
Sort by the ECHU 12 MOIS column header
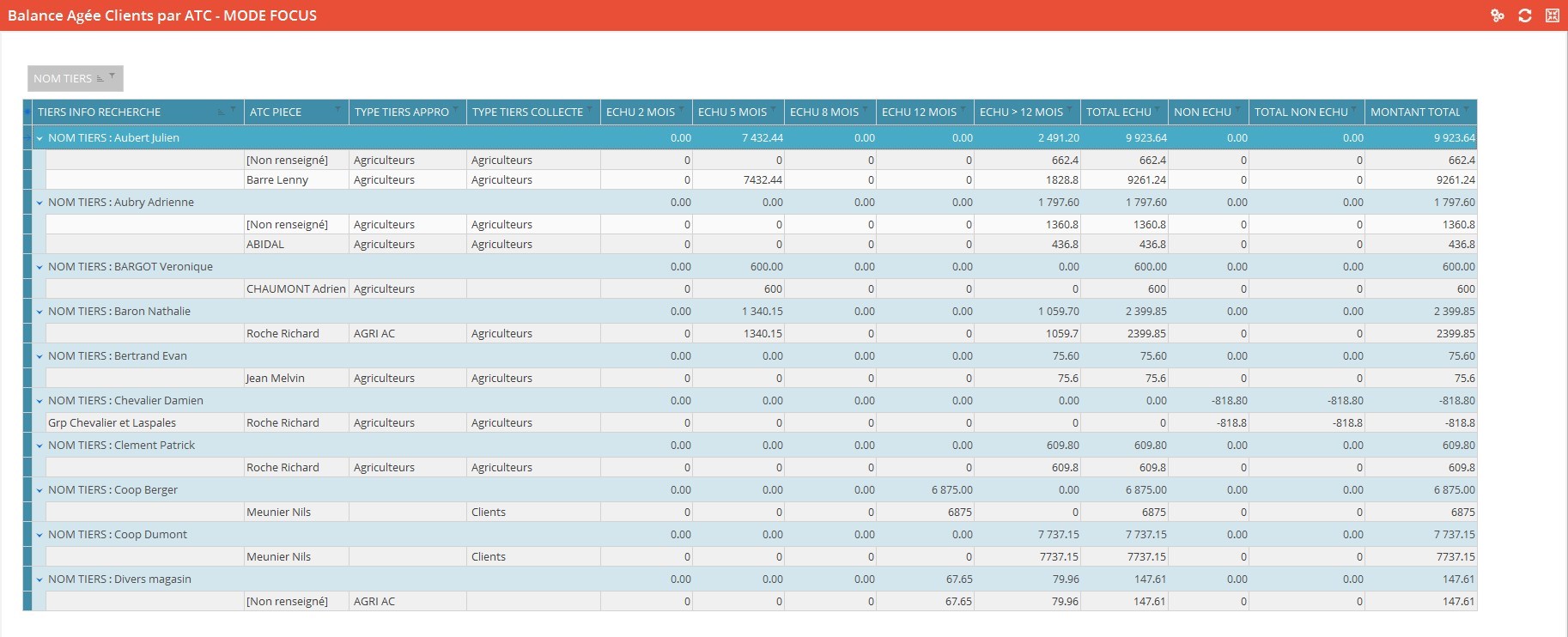tap(918, 112)
